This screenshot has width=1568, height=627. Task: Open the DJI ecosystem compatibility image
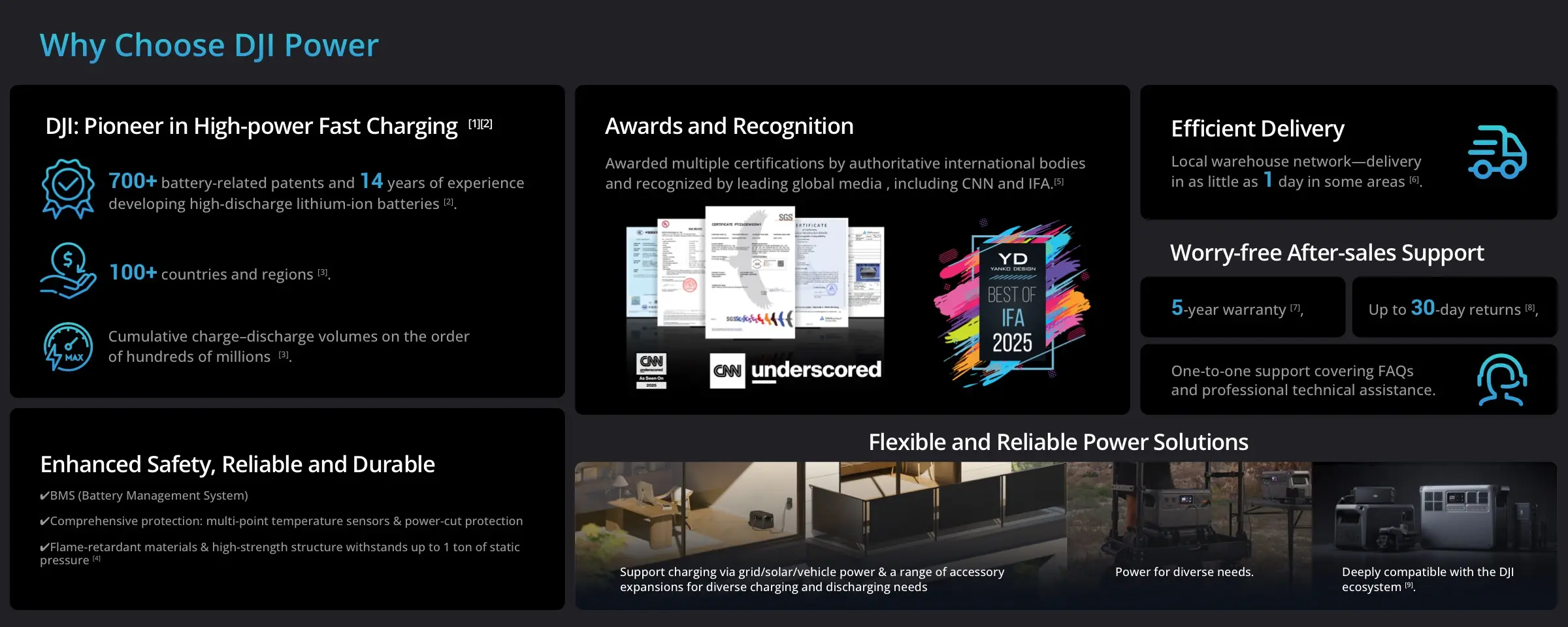[1435, 536]
